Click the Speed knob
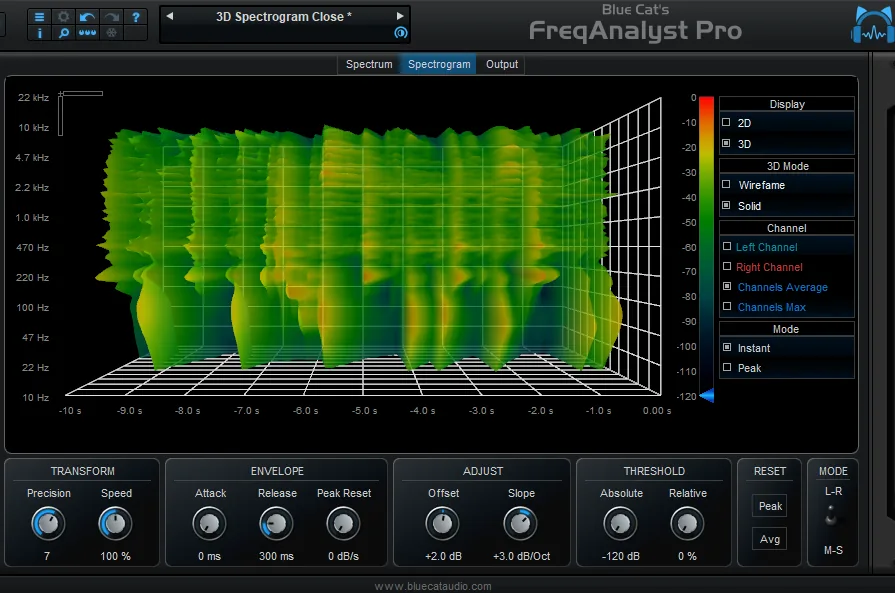 point(116,524)
